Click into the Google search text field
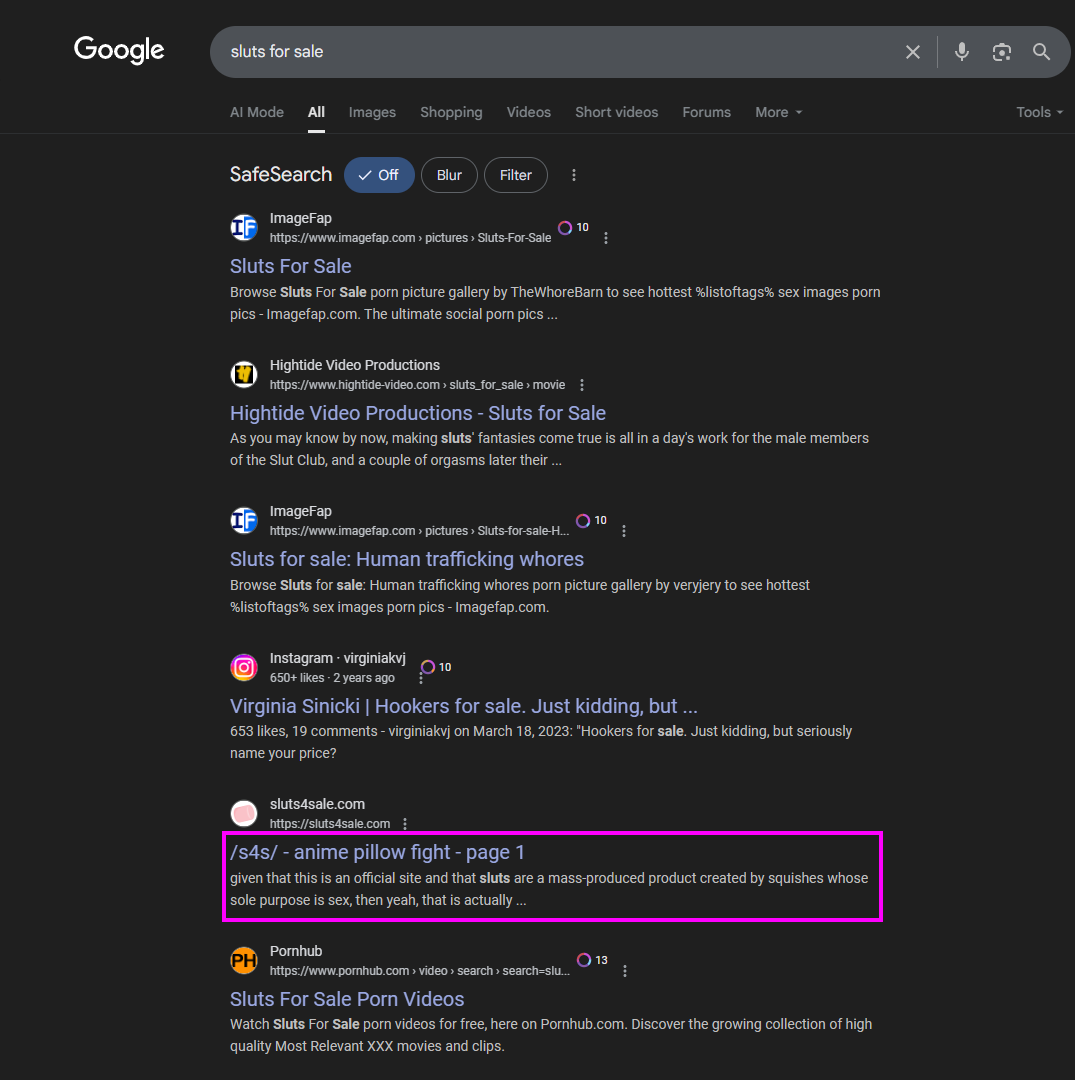1075x1080 pixels. point(550,52)
